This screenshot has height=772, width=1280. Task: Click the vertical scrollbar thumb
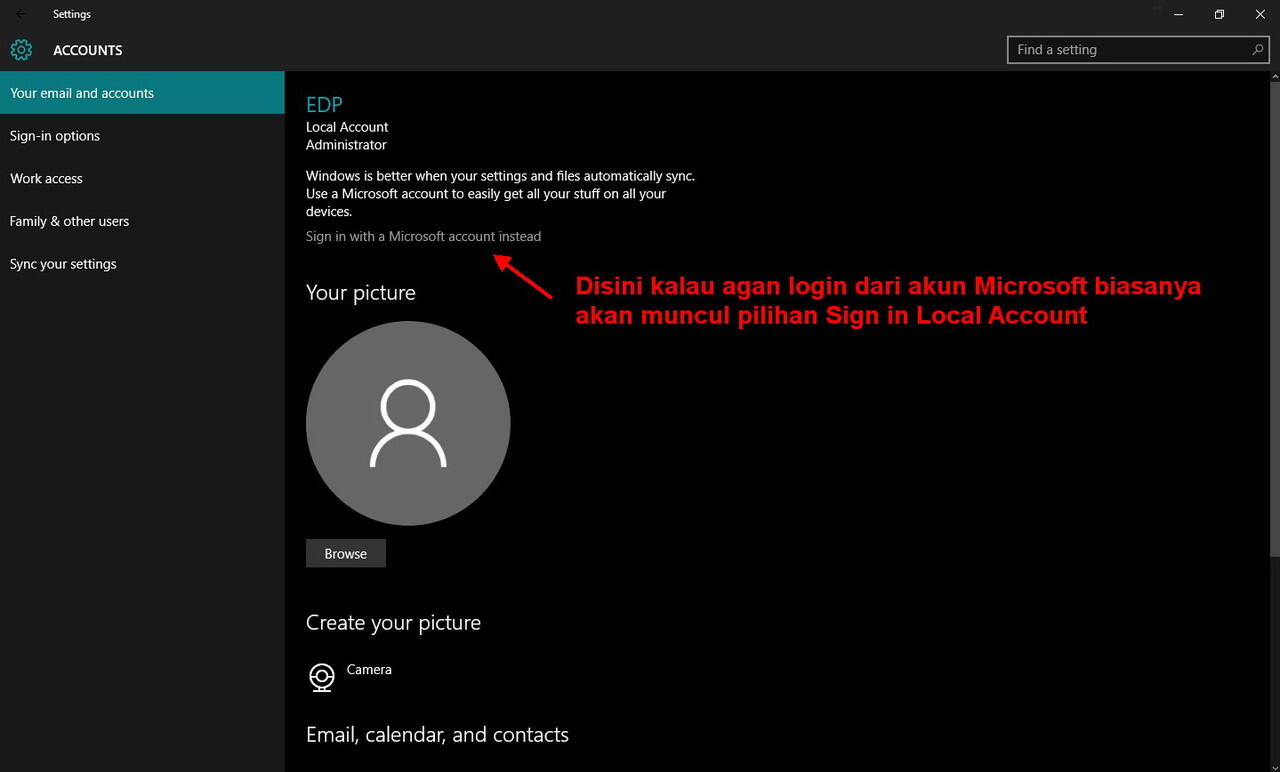1274,321
